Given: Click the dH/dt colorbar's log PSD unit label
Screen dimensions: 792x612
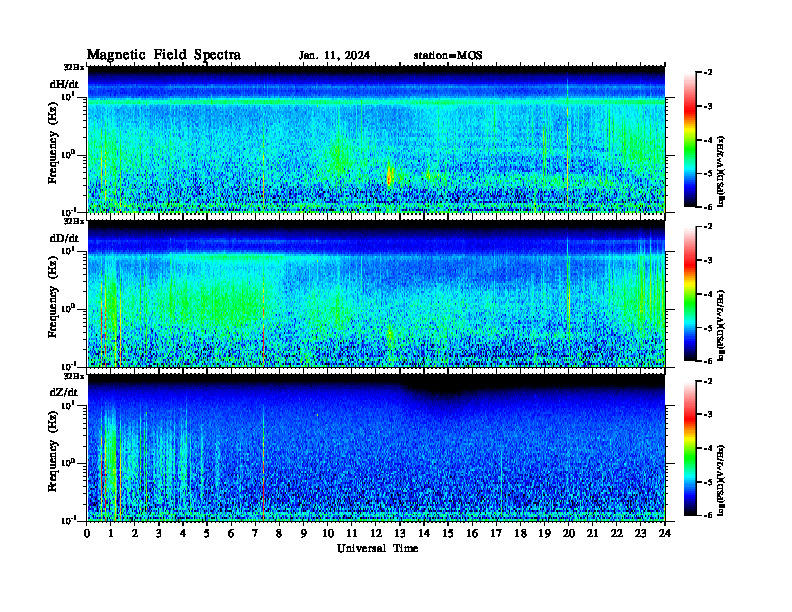Looking at the screenshot, I should click(x=721, y=171).
